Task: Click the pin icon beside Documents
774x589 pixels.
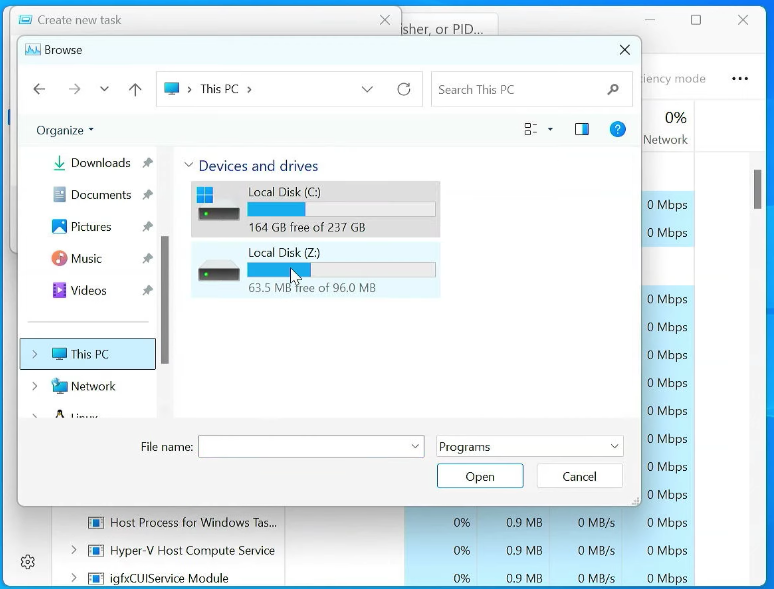Action: pos(147,195)
